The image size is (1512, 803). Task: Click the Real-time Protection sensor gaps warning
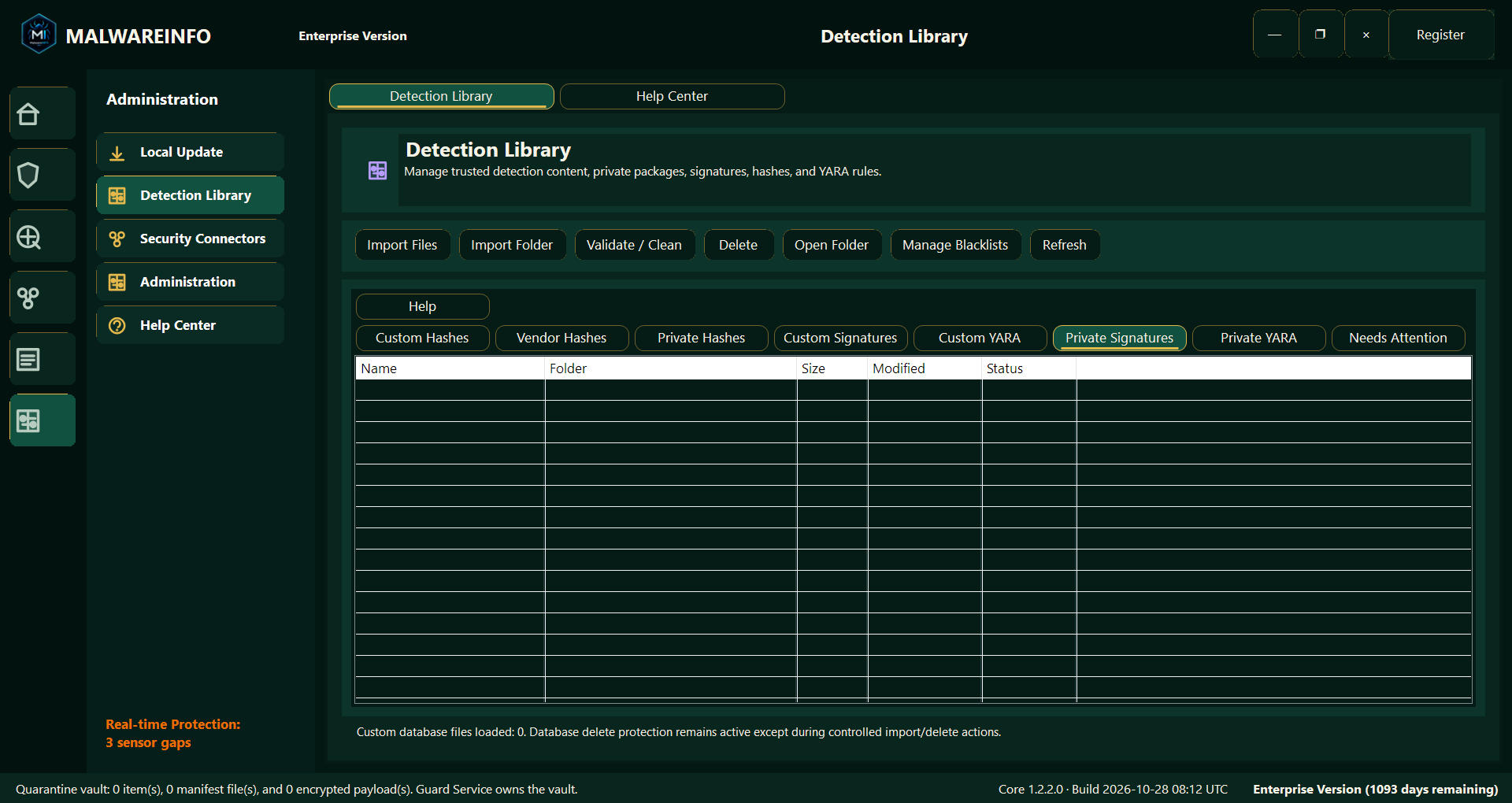[x=173, y=734]
